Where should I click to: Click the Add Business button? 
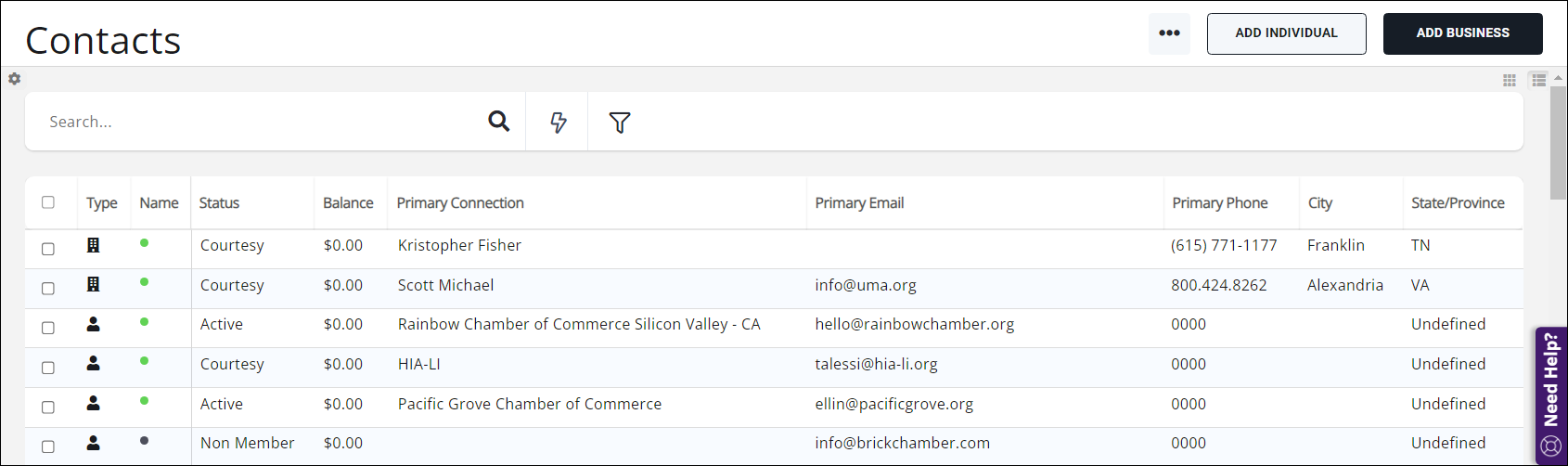pos(1462,33)
